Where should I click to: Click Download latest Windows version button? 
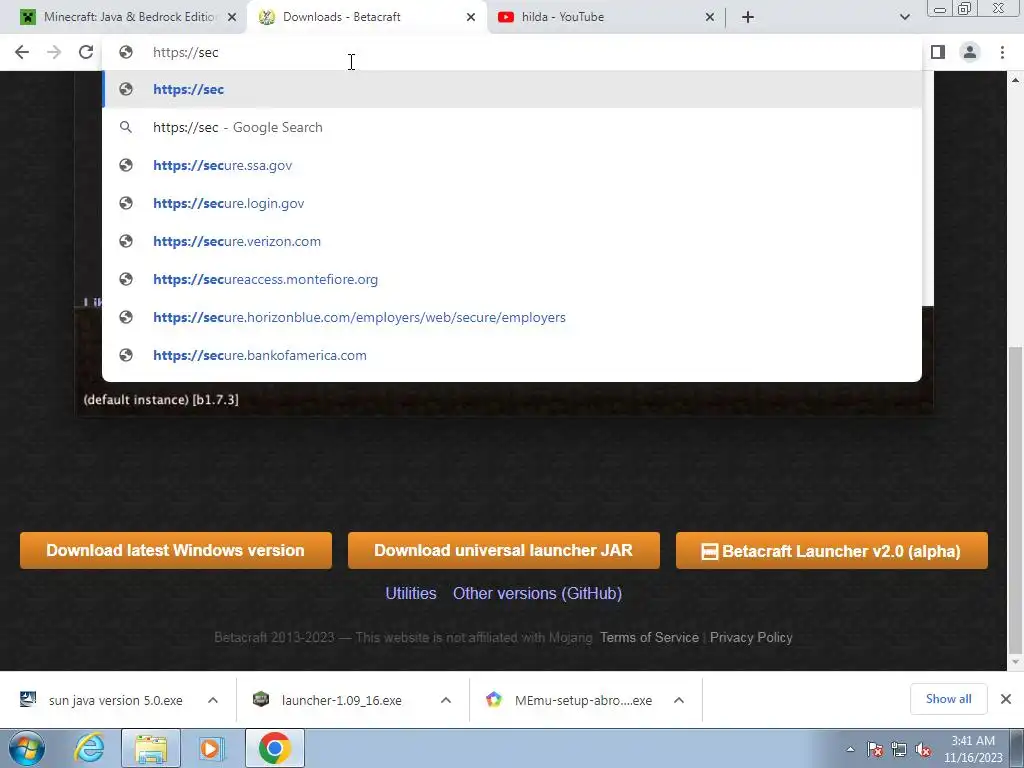click(x=176, y=551)
